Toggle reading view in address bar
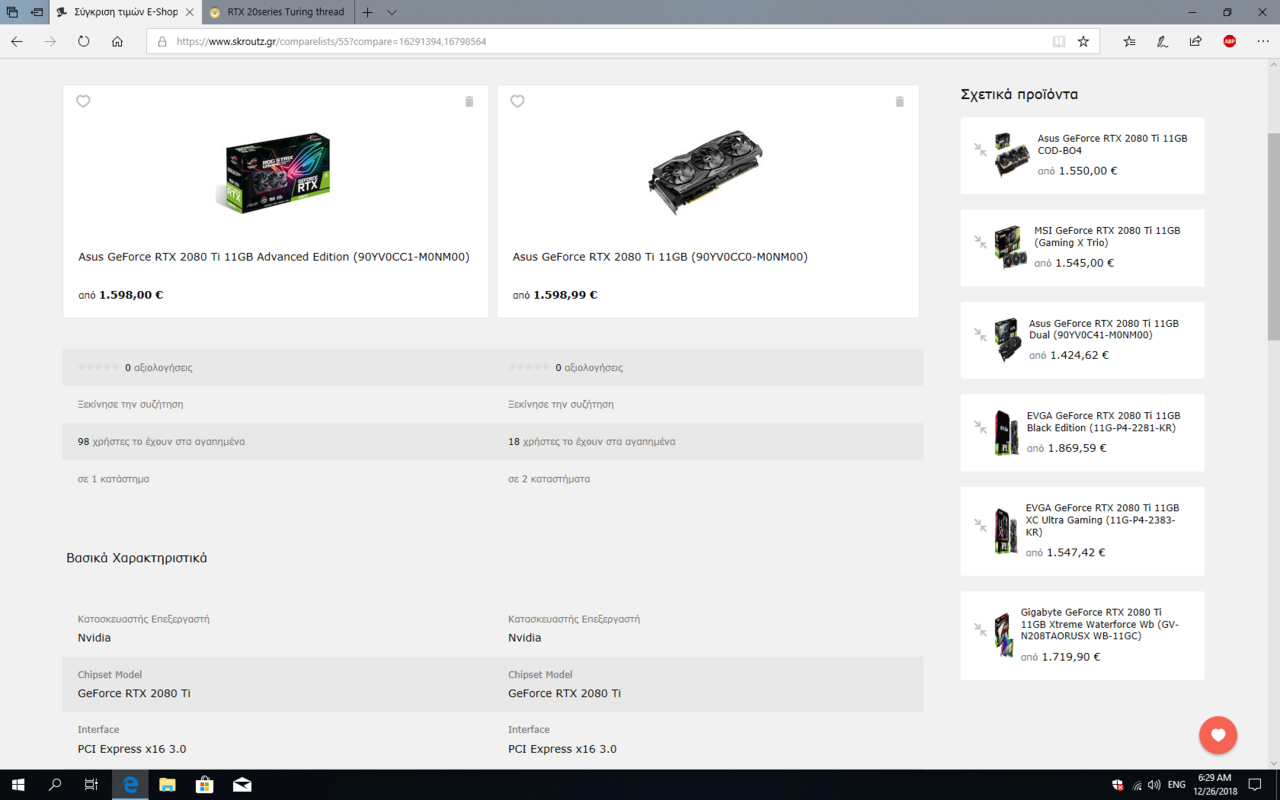The height and width of the screenshot is (800, 1280). 1059,42
